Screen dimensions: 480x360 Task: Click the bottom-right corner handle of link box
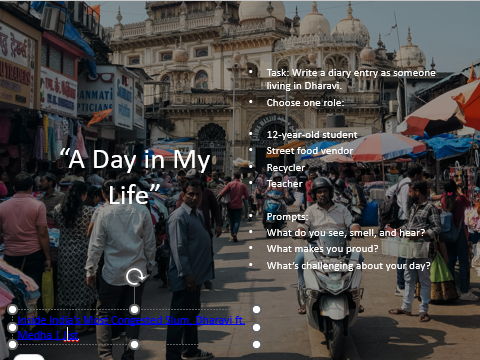256,344
